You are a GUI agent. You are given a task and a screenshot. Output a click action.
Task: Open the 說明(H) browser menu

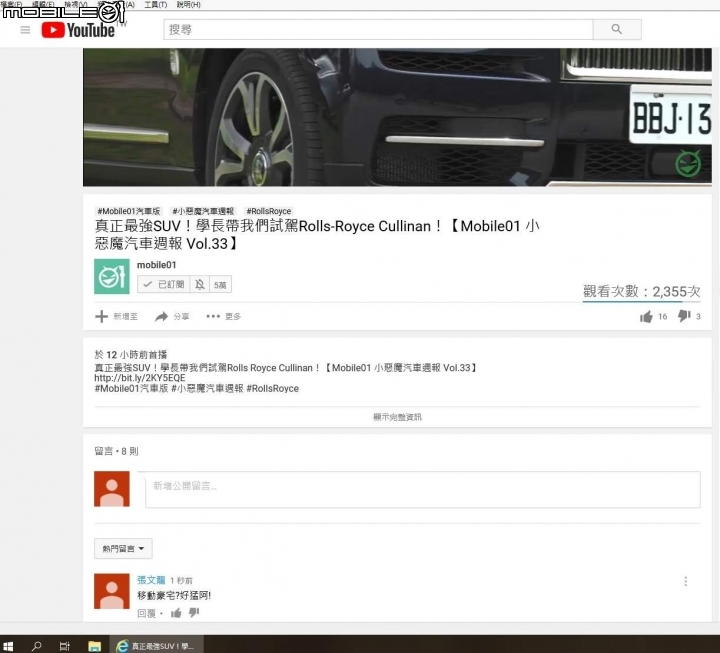tap(188, 5)
